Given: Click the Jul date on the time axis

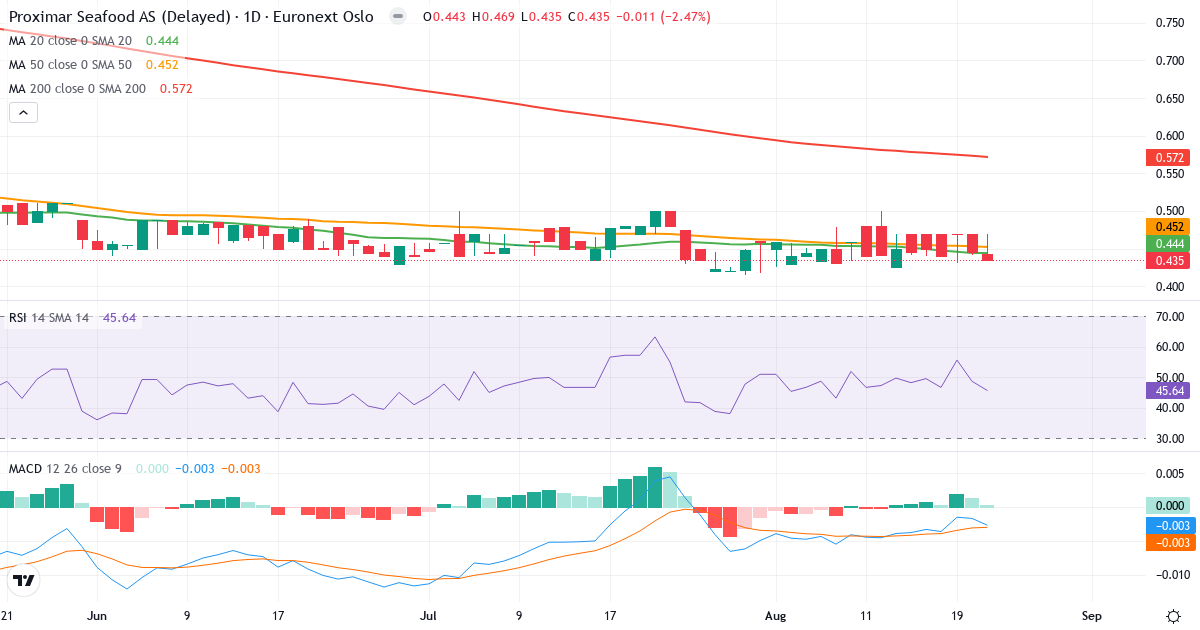Looking at the screenshot, I should (x=429, y=616).
